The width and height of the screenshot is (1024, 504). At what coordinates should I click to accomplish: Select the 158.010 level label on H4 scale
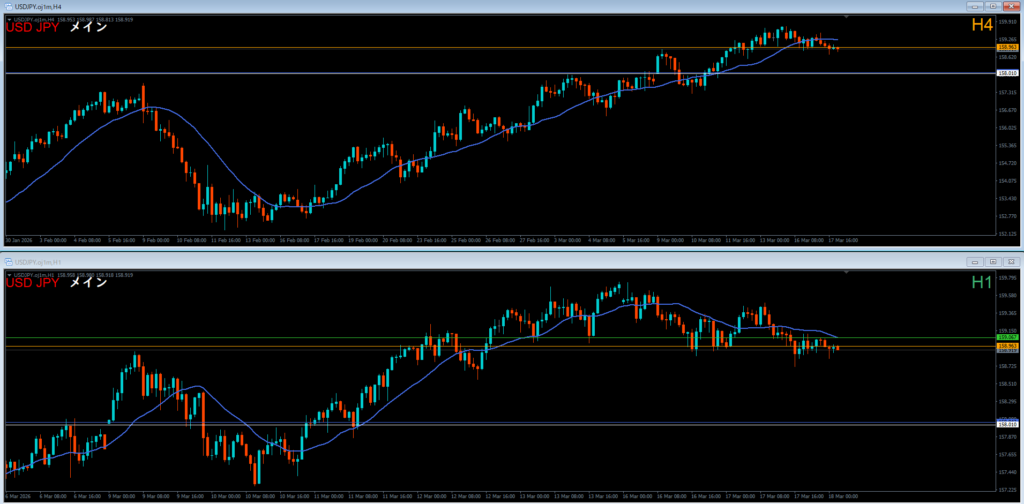[1007, 73]
